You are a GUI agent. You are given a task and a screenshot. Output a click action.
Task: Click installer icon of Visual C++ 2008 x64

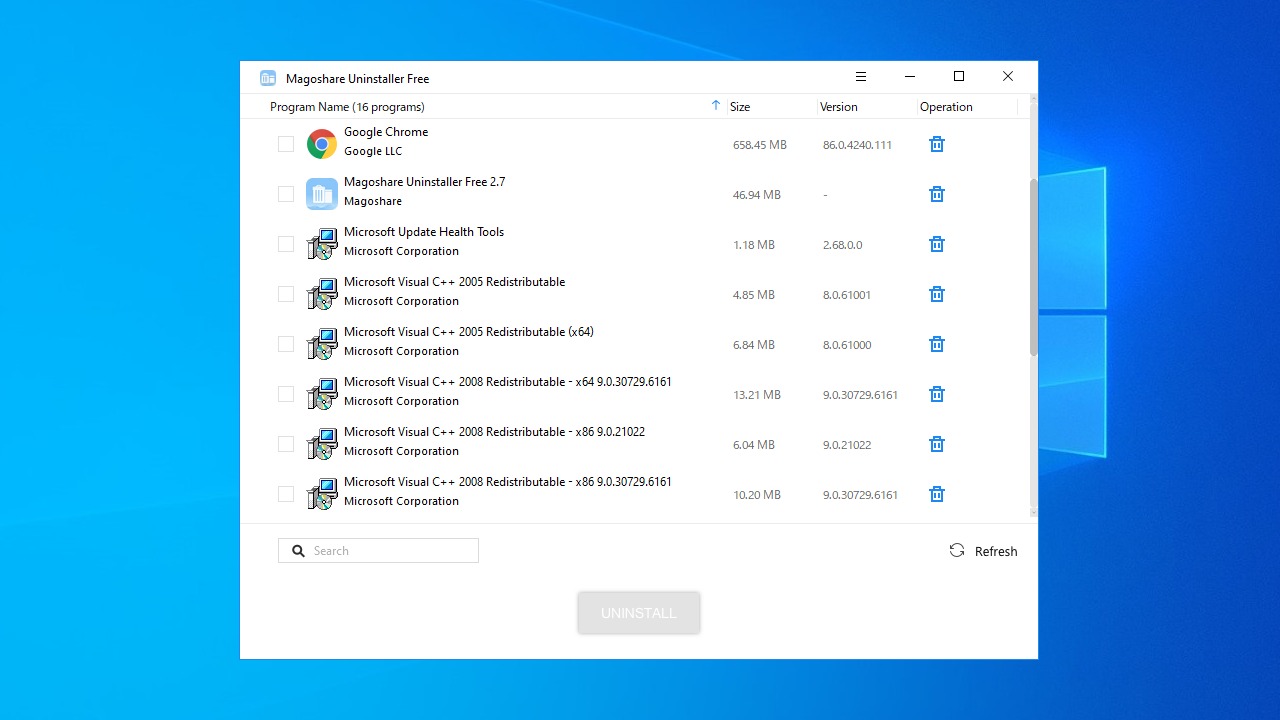coord(322,394)
